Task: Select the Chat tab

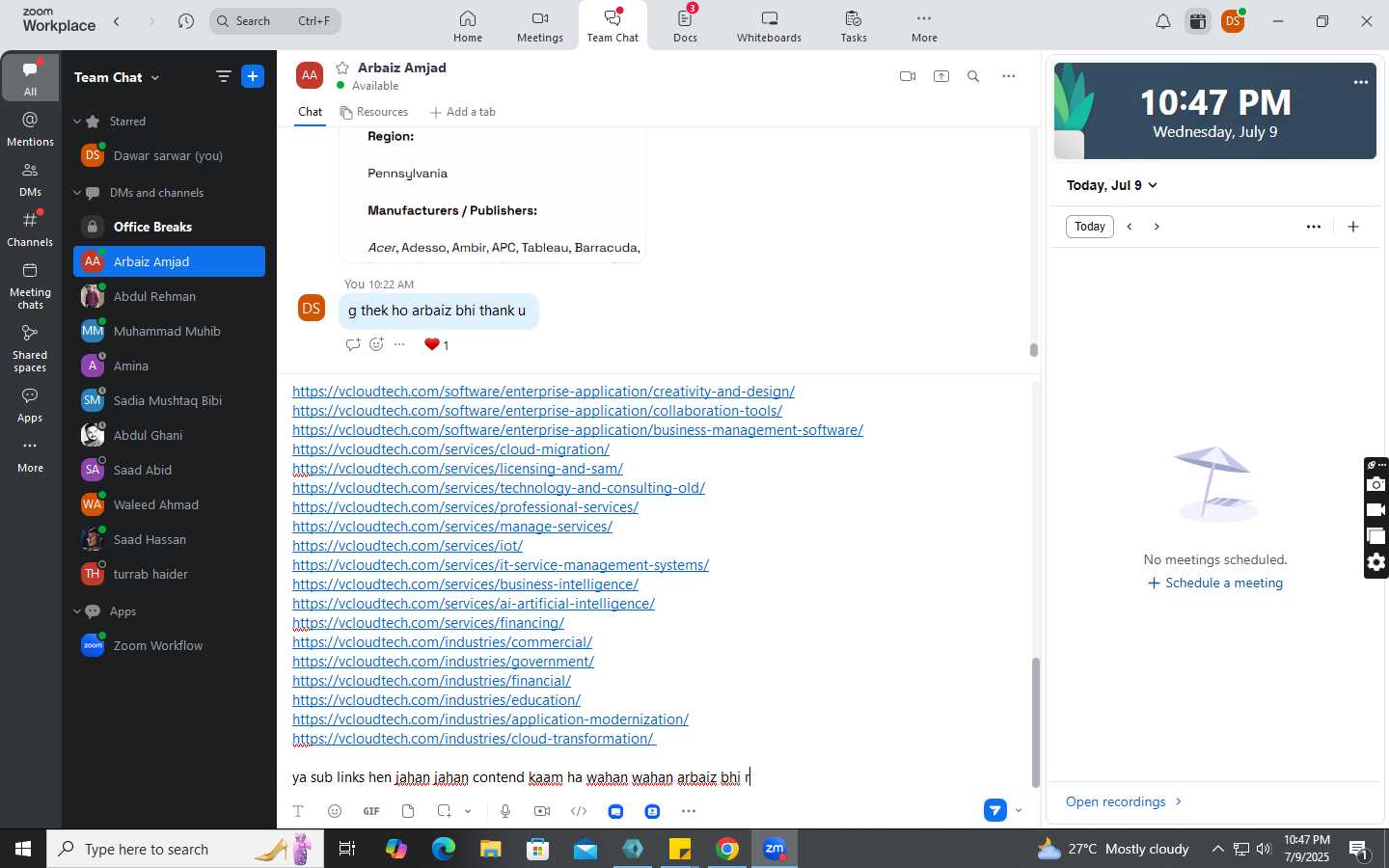Action: pyautogui.click(x=310, y=112)
